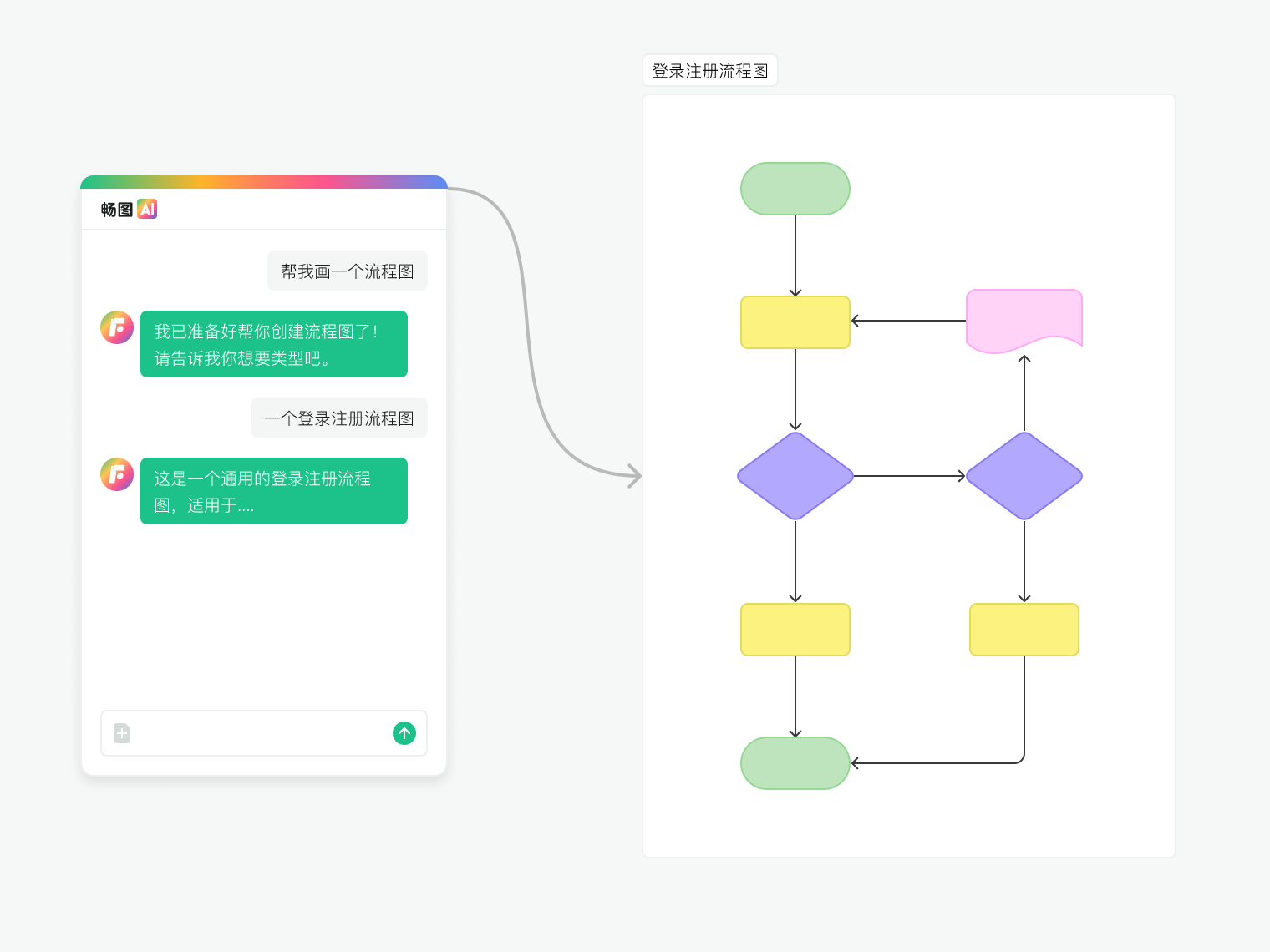Select the left purple decision diamond
The image size is (1270, 952).
[795, 476]
